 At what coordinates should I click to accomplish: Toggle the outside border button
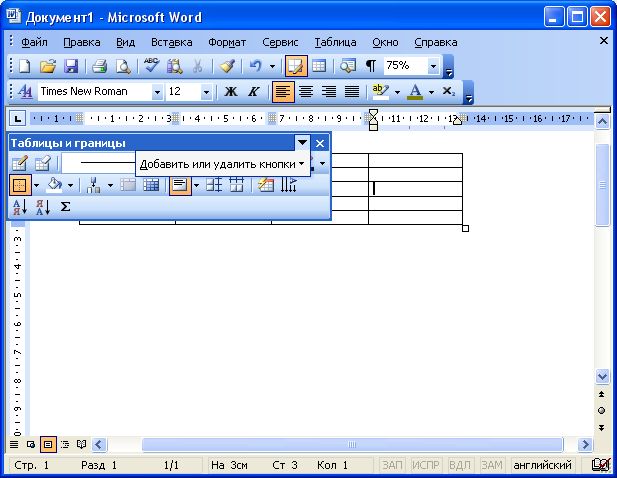pos(20,185)
